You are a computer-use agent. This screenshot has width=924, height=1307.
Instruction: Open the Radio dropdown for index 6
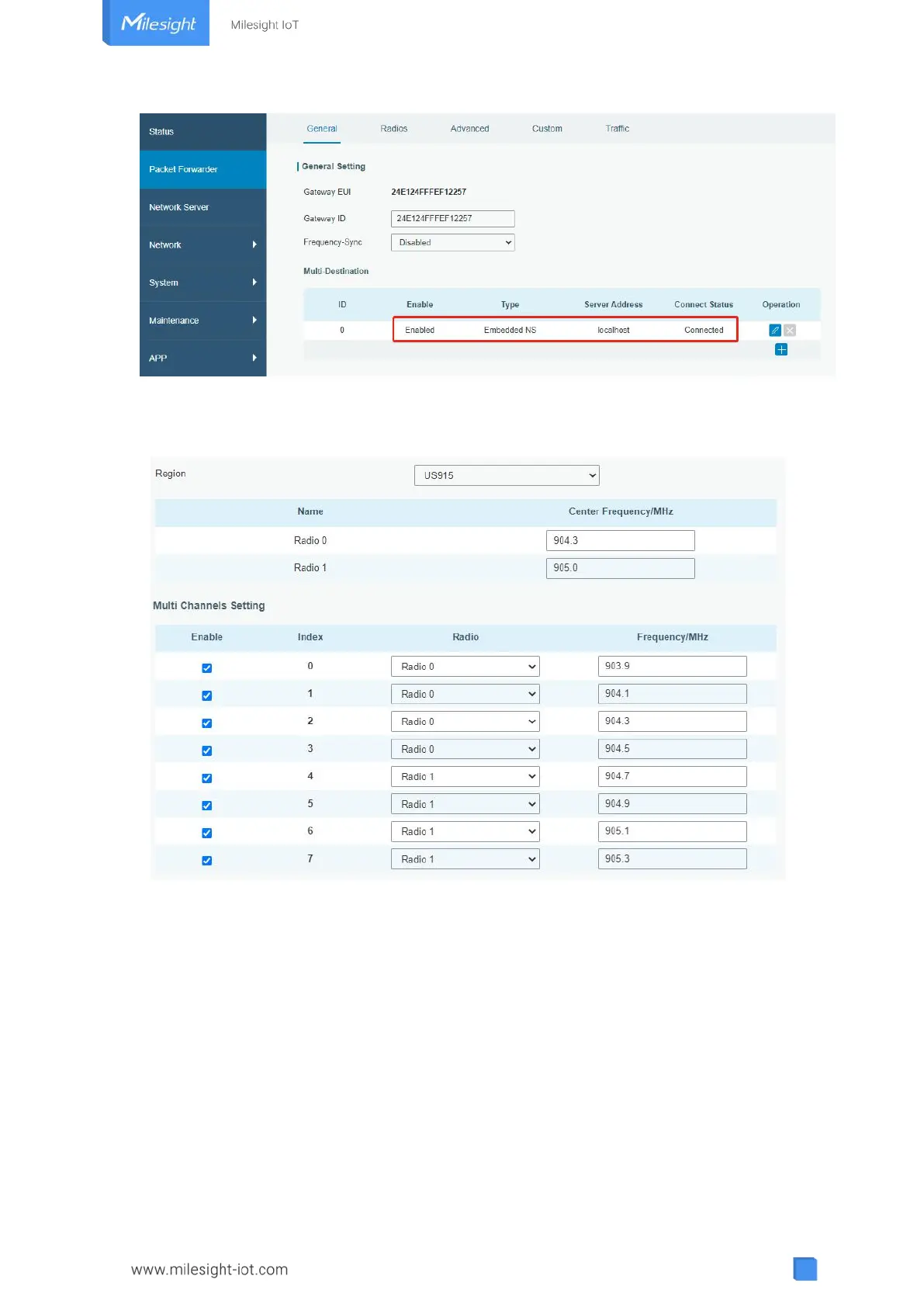coord(465,831)
